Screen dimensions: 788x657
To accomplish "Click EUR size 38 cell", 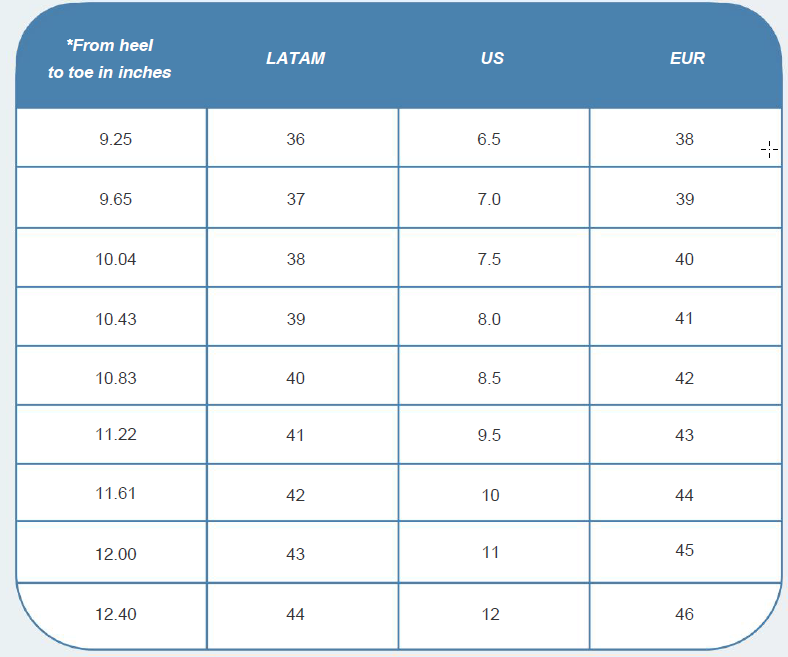I will [684, 139].
